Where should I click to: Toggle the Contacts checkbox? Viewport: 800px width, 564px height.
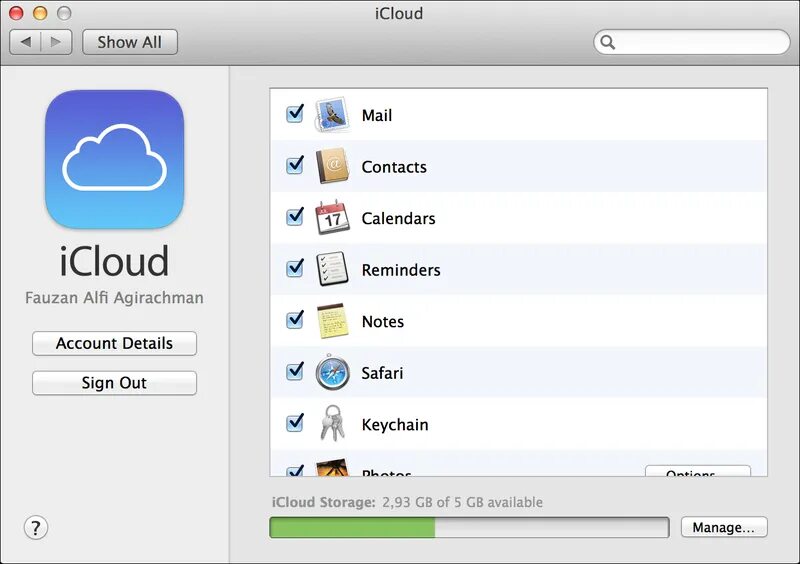[x=295, y=165]
